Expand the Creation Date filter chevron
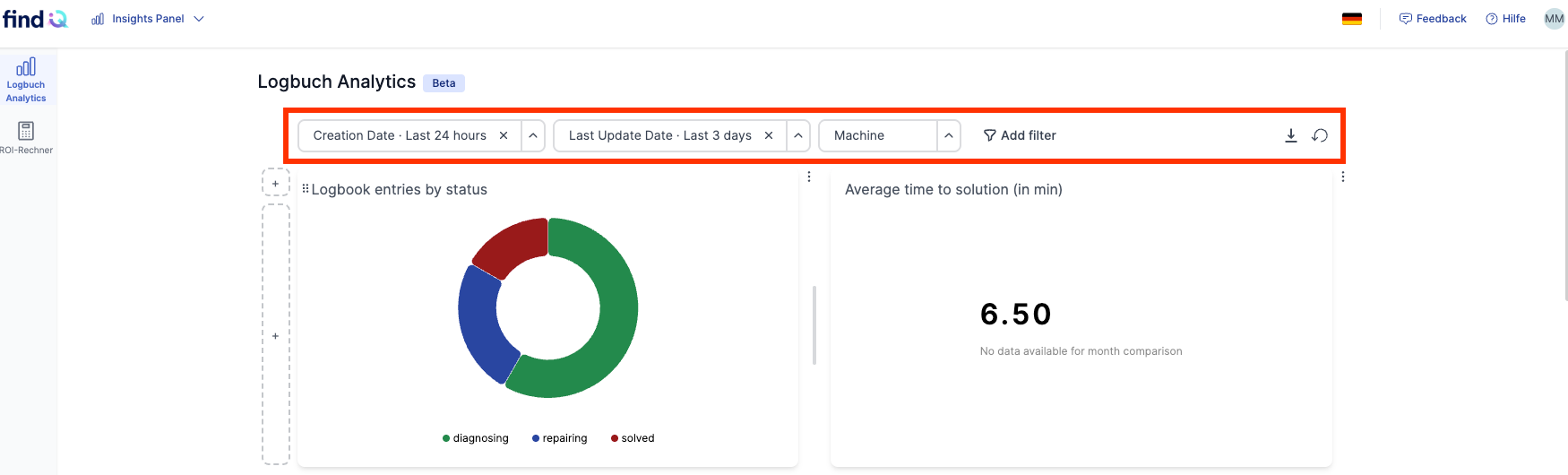This screenshot has width=1568, height=475. pyautogui.click(x=533, y=135)
